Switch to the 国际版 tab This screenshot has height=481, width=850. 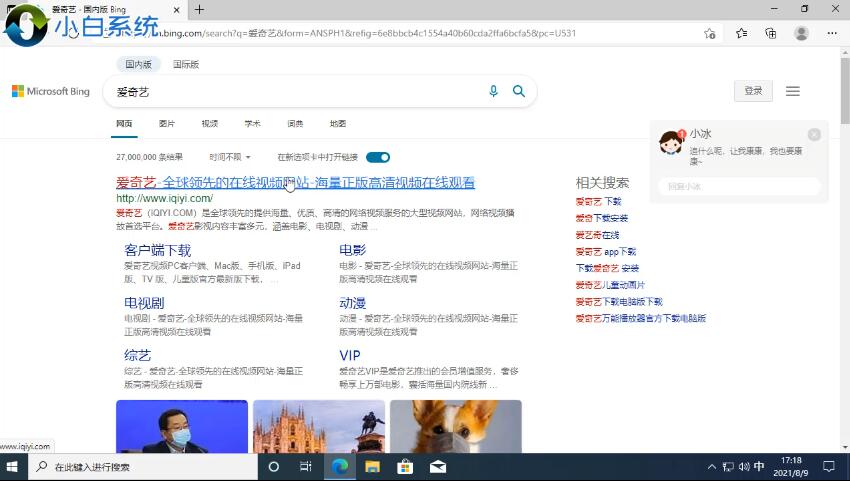coord(186,64)
